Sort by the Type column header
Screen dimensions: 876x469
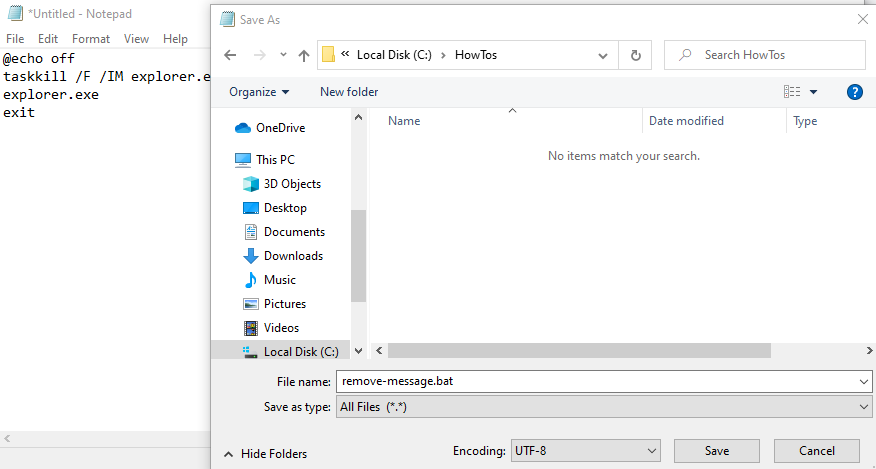click(x=805, y=121)
